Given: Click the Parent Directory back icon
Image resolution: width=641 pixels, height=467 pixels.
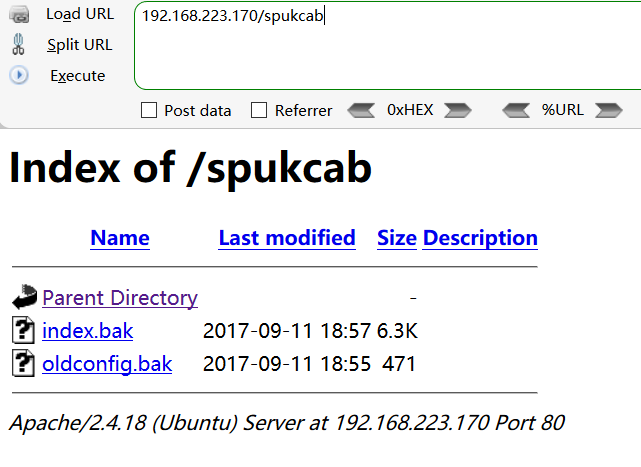Looking at the screenshot, I should (24, 297).
